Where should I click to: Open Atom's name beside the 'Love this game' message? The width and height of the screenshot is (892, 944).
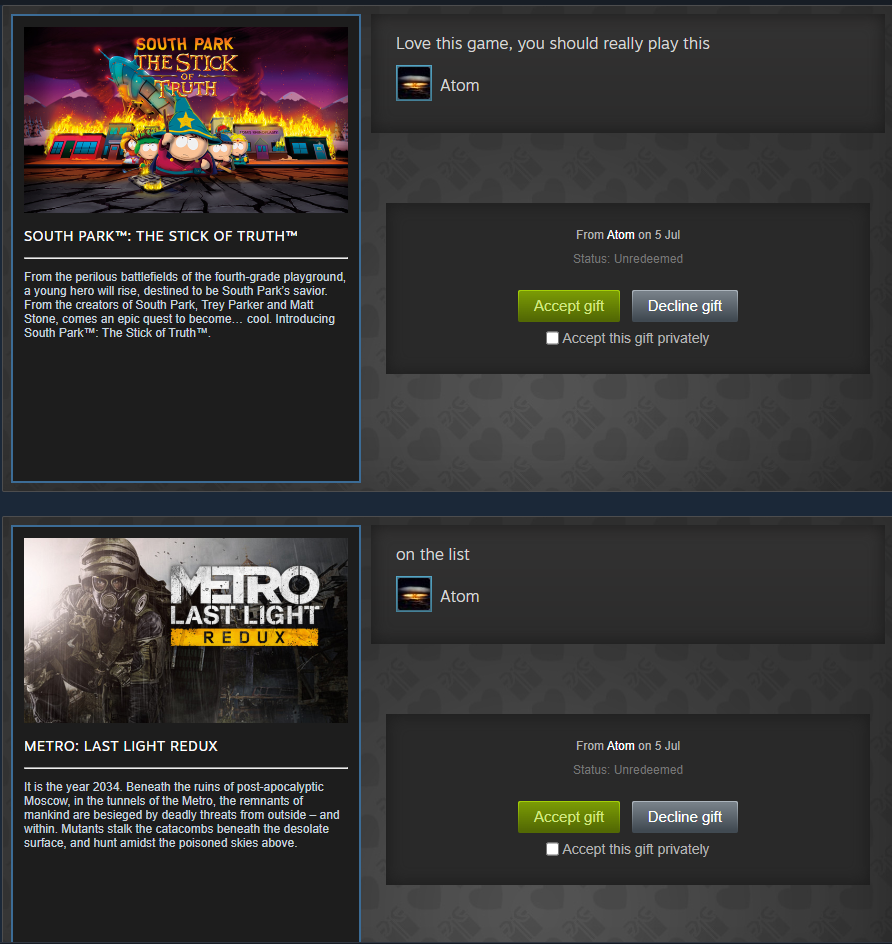pyautogui.click(x=460, y=85)
